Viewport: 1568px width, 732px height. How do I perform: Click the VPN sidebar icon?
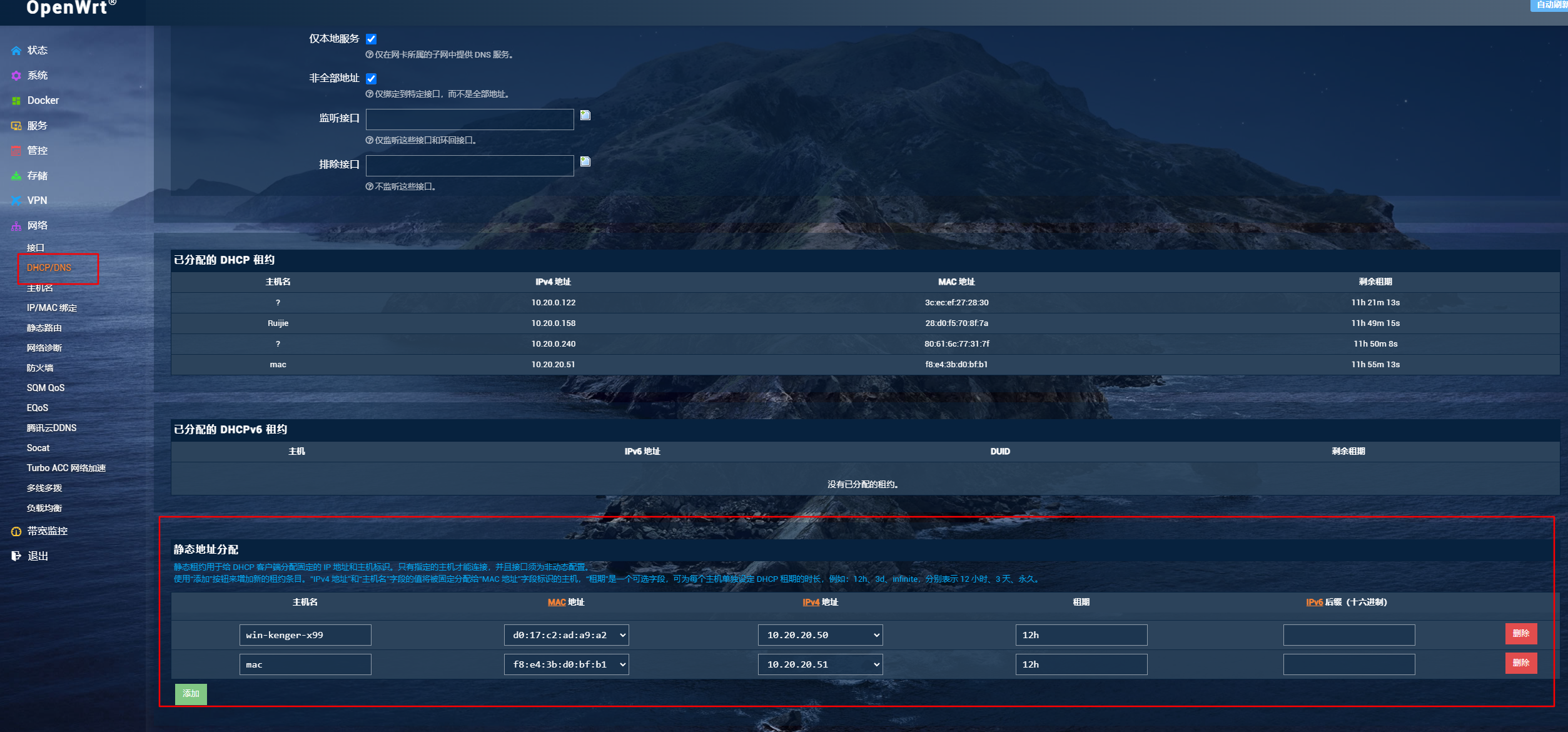(x=16, y=201)
